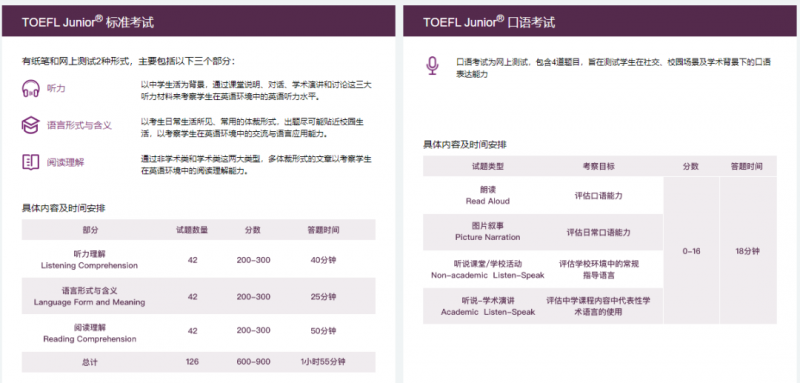This screenshot has width=800, height=383.
Task: Click the Non-academic Listen-Speak cell
Action: 488,269
